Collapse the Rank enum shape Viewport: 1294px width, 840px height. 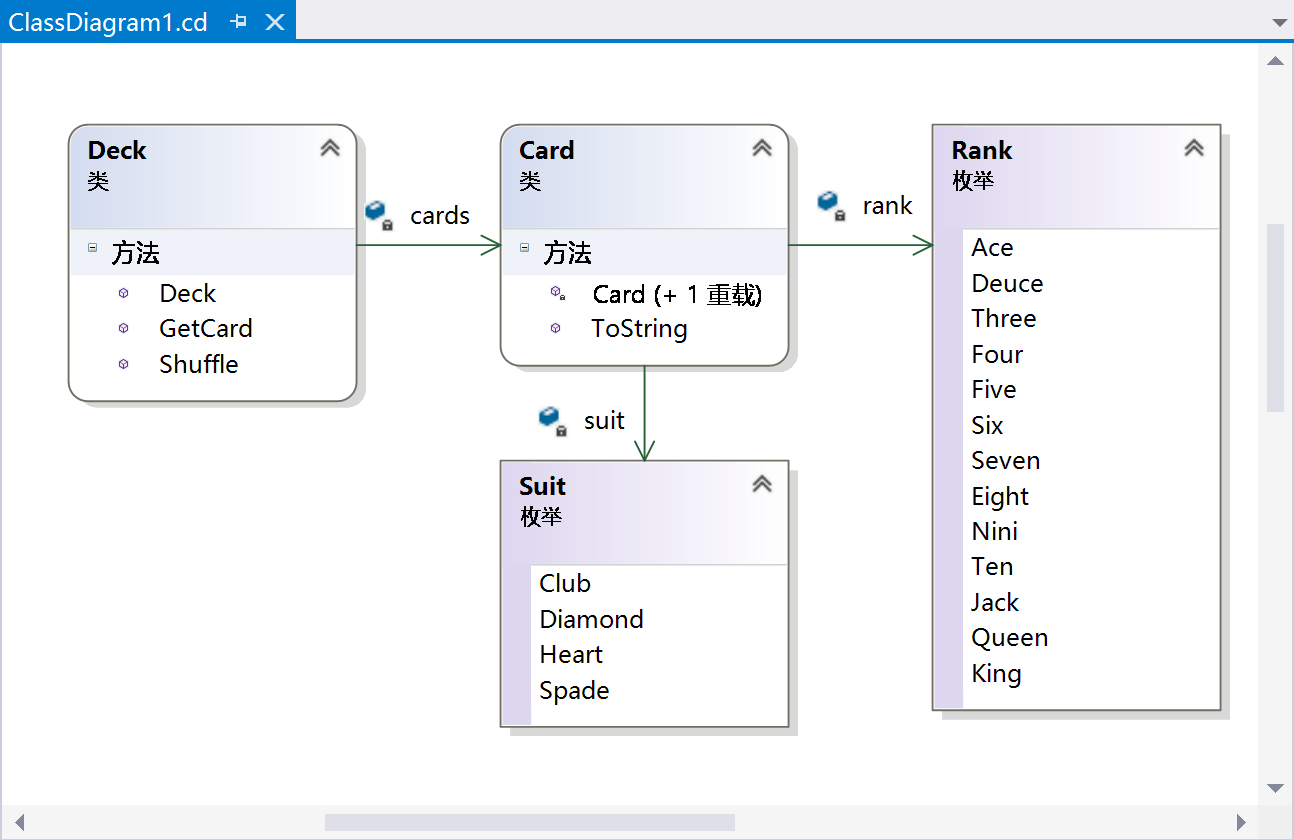pos(1194,148)
